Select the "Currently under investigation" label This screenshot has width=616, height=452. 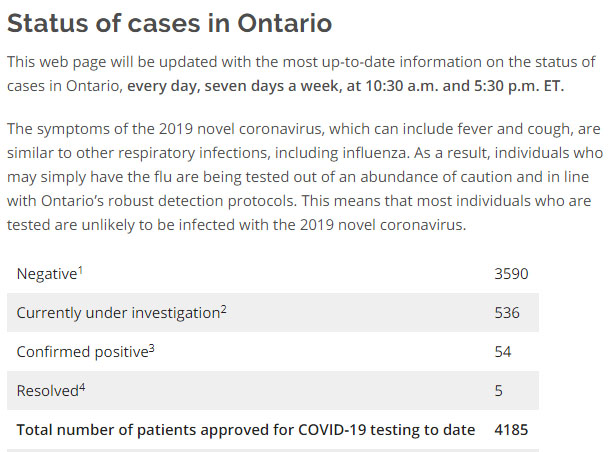click(x=118, y=312)
